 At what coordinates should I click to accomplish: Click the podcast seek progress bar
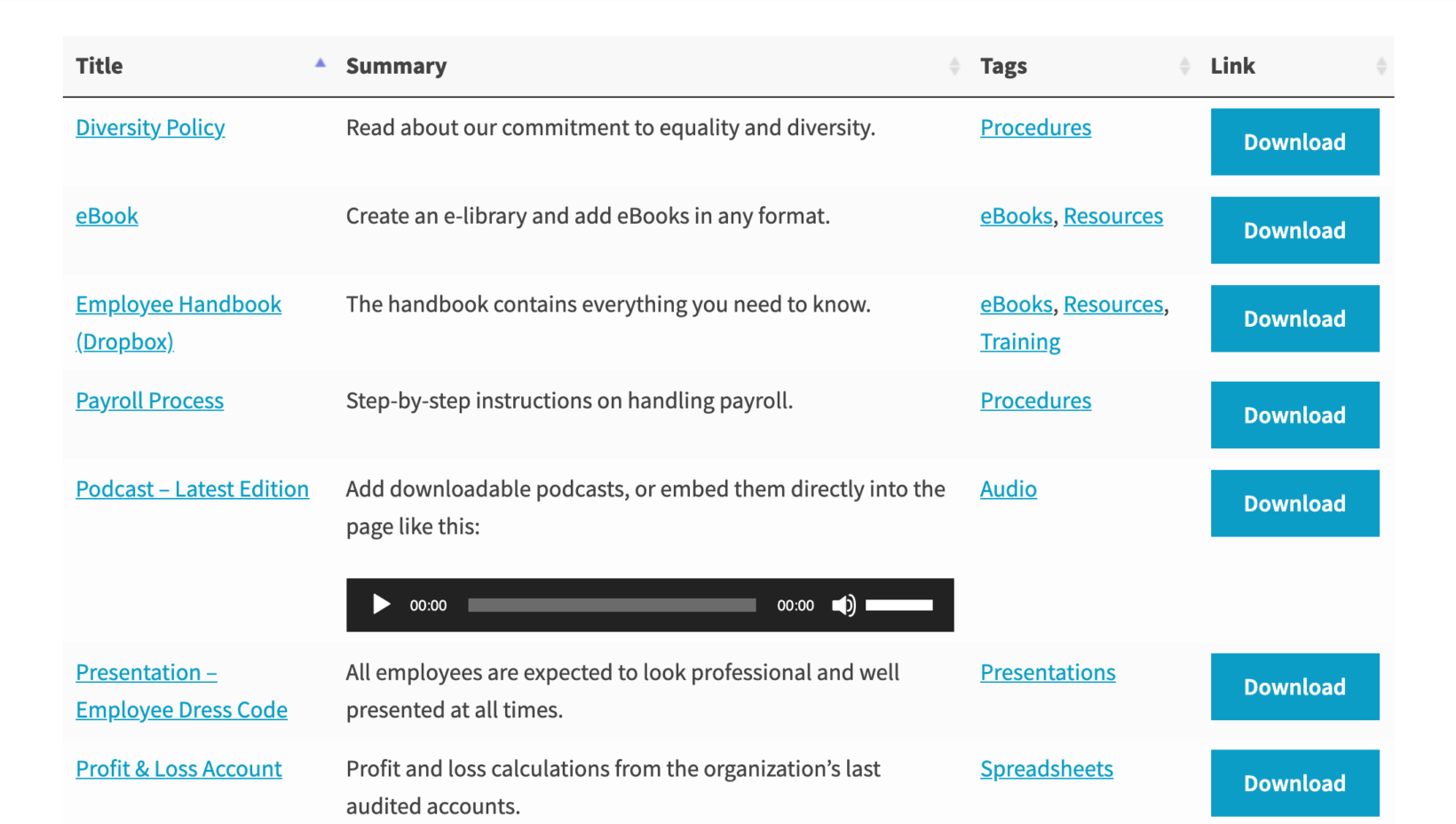pyautogui.click(x=611, y=605)
